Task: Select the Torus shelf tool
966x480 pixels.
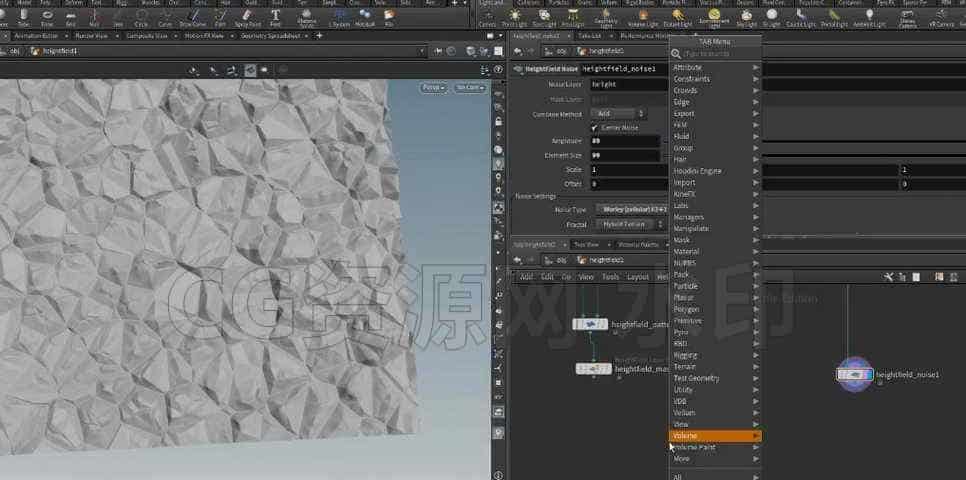Action: (x=47, y=17)
